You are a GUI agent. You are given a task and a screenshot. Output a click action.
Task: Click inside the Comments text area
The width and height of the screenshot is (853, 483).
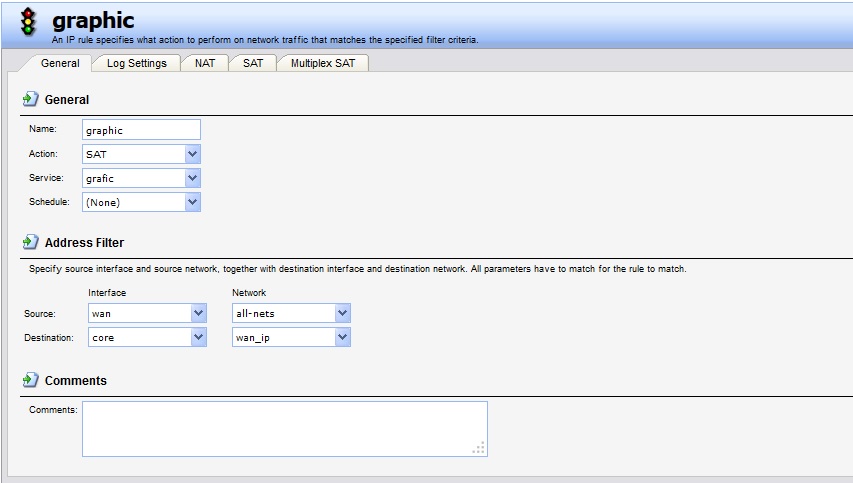(284, 428)
